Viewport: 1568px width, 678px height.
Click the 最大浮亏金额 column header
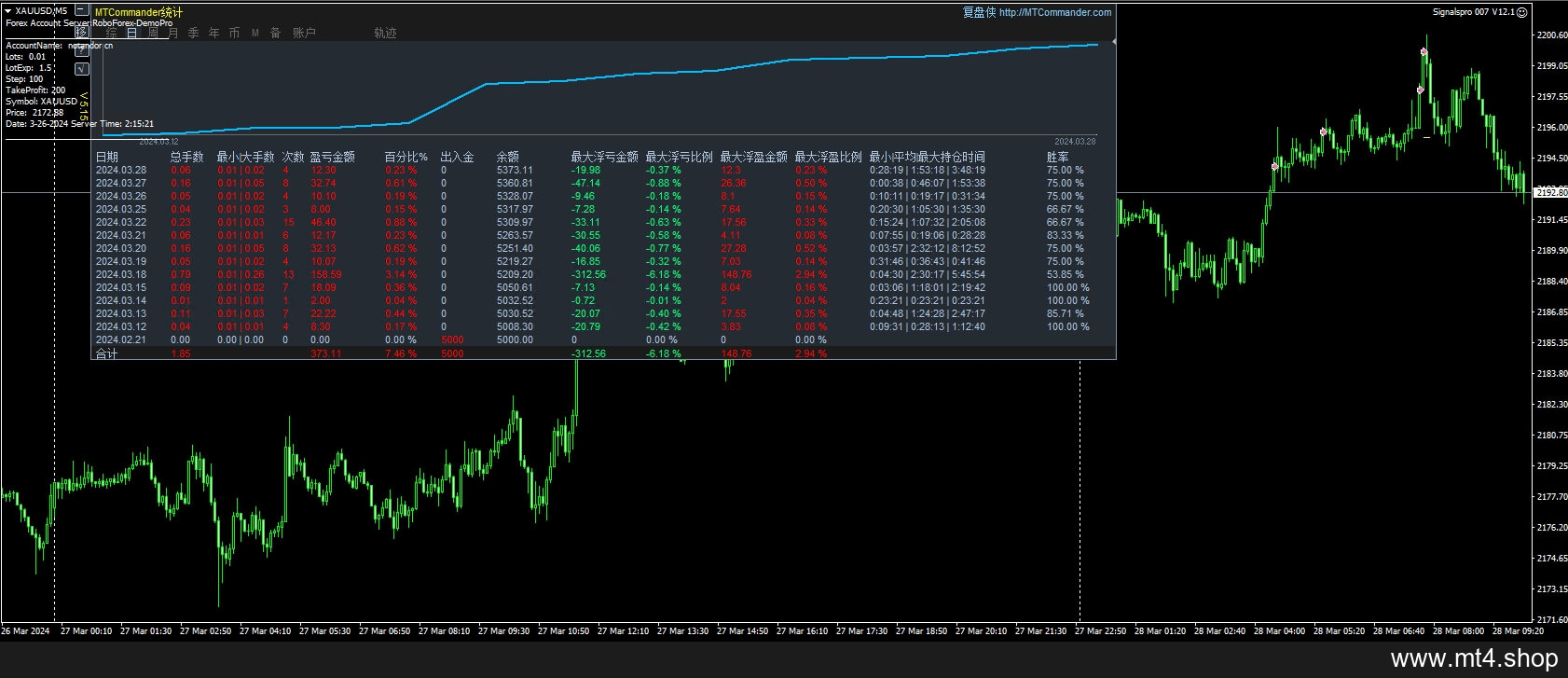(x=604, y=157)
